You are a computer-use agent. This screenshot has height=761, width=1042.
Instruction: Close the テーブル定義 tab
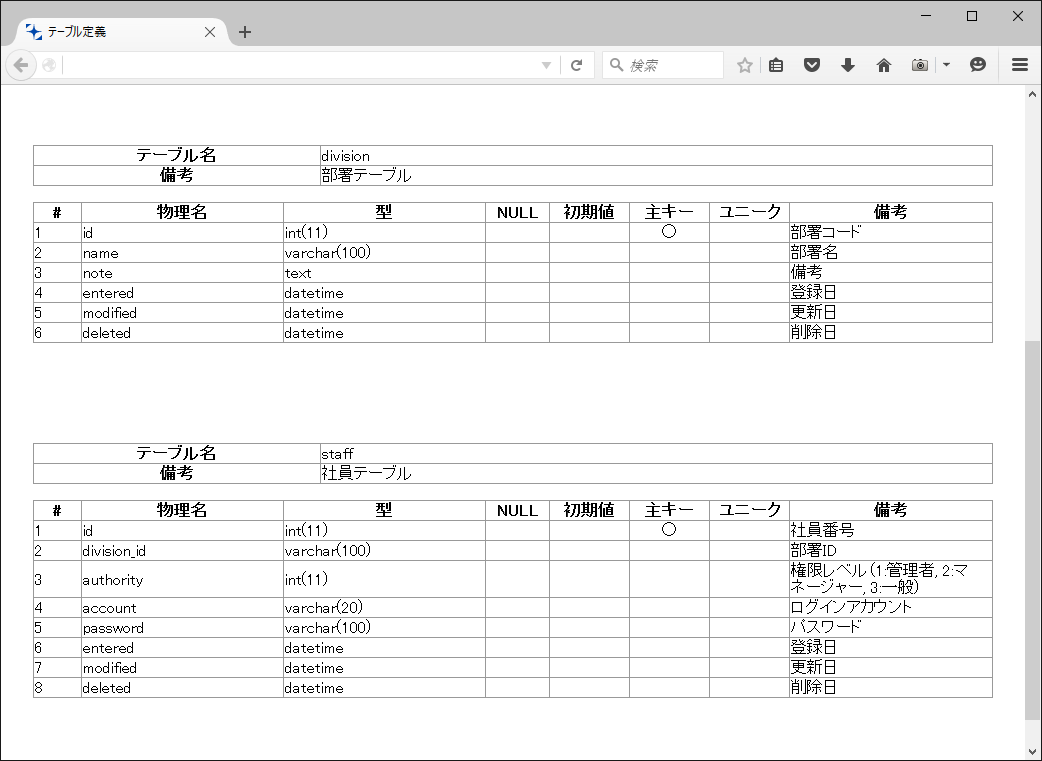click(209, 32)
